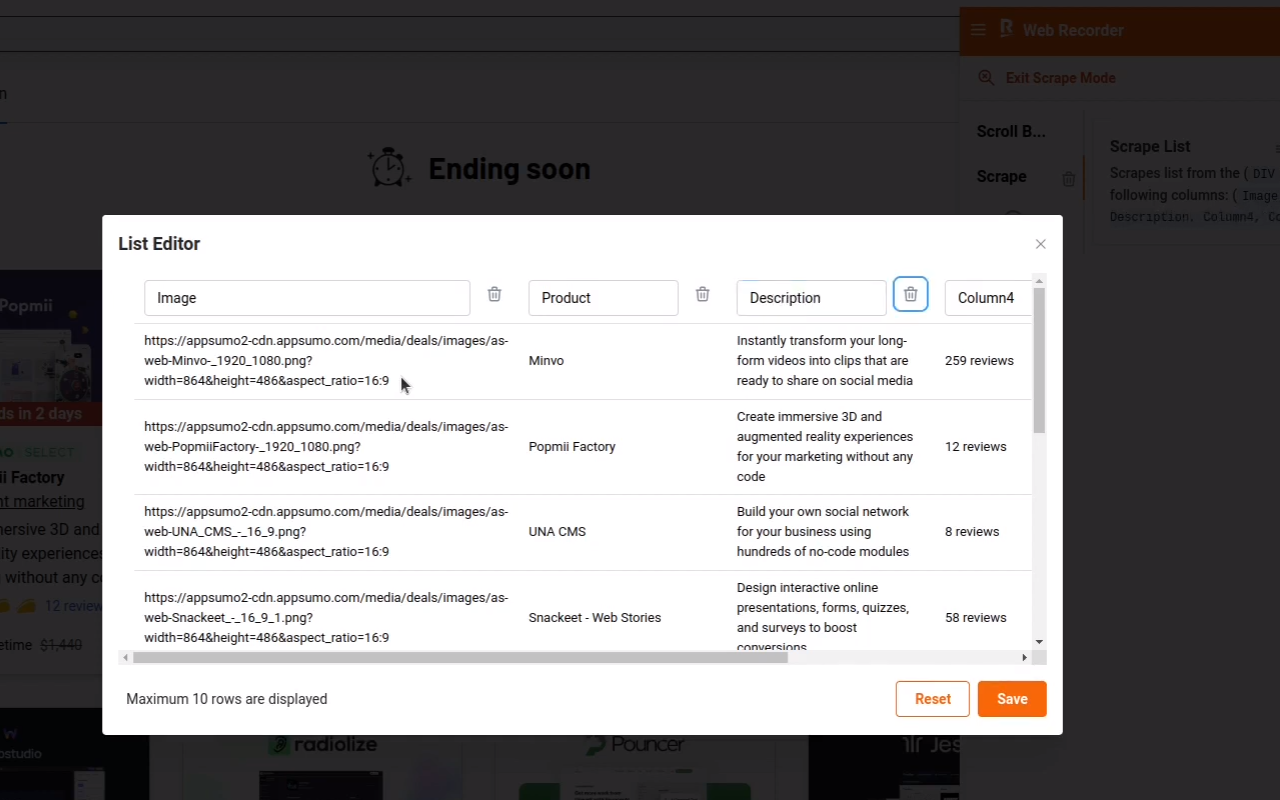This screenshot has width=1280, height=800.
Task: Delete the Image column with trash icon
Action: click(494, 294)
